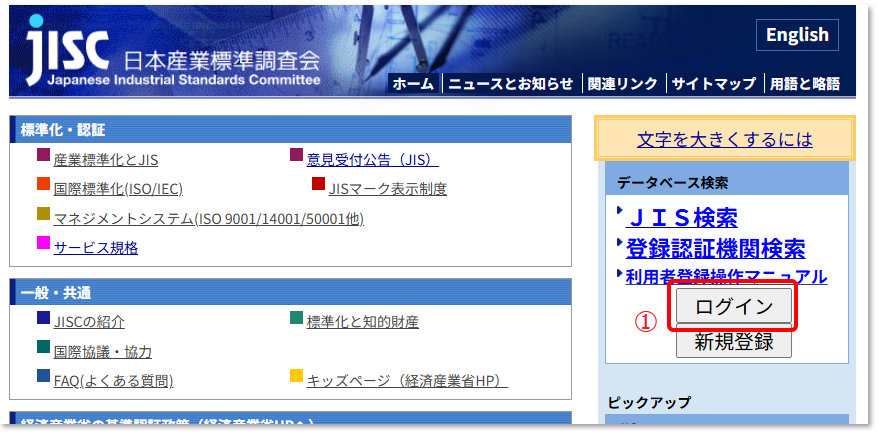Open 国際標準化(ISO/IEC) link

click(118, 189)
